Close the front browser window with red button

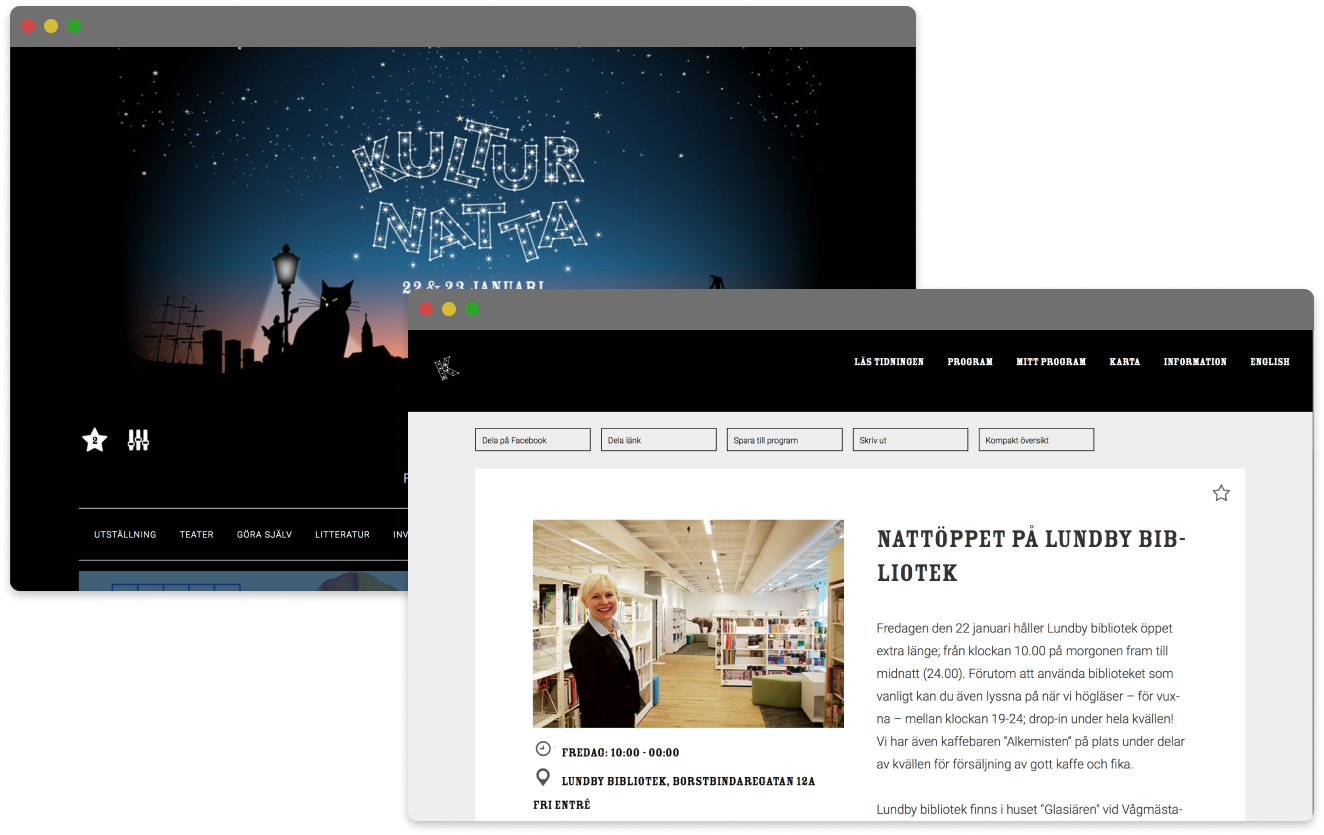pyautogui.click(x=426, y=309)
